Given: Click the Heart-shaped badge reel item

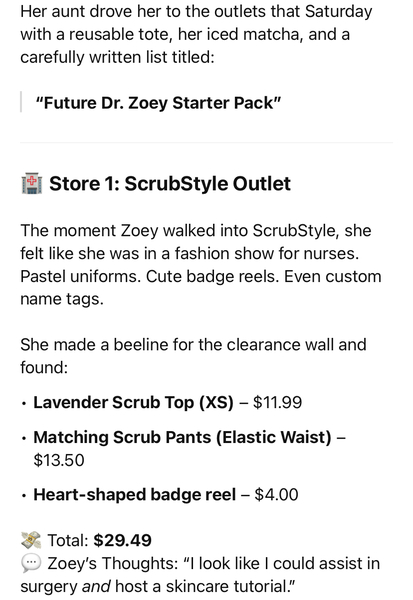Looking at the screenshot, I should (134, 494).
